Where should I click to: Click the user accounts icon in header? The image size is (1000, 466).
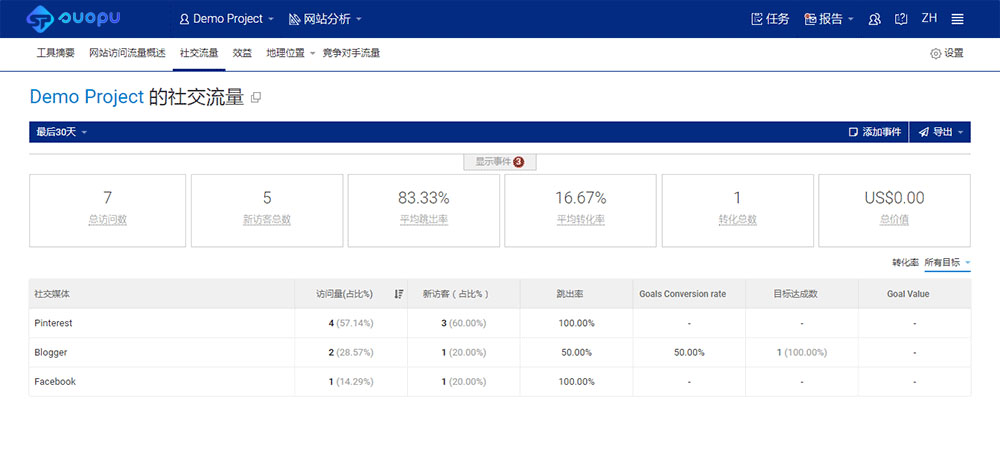875,19
